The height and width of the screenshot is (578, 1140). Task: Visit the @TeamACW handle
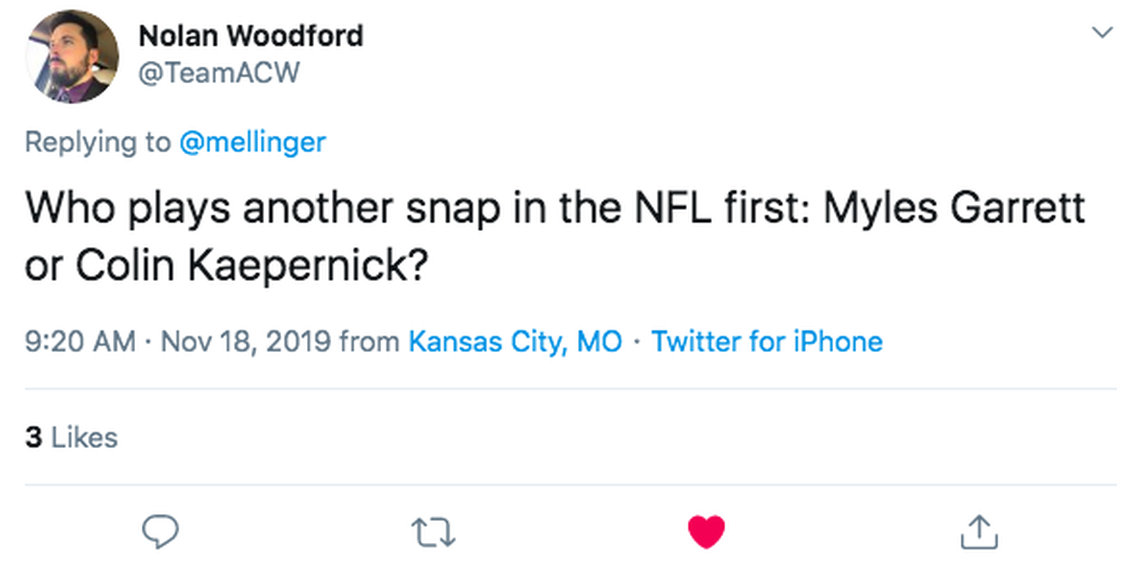(218, 72)
